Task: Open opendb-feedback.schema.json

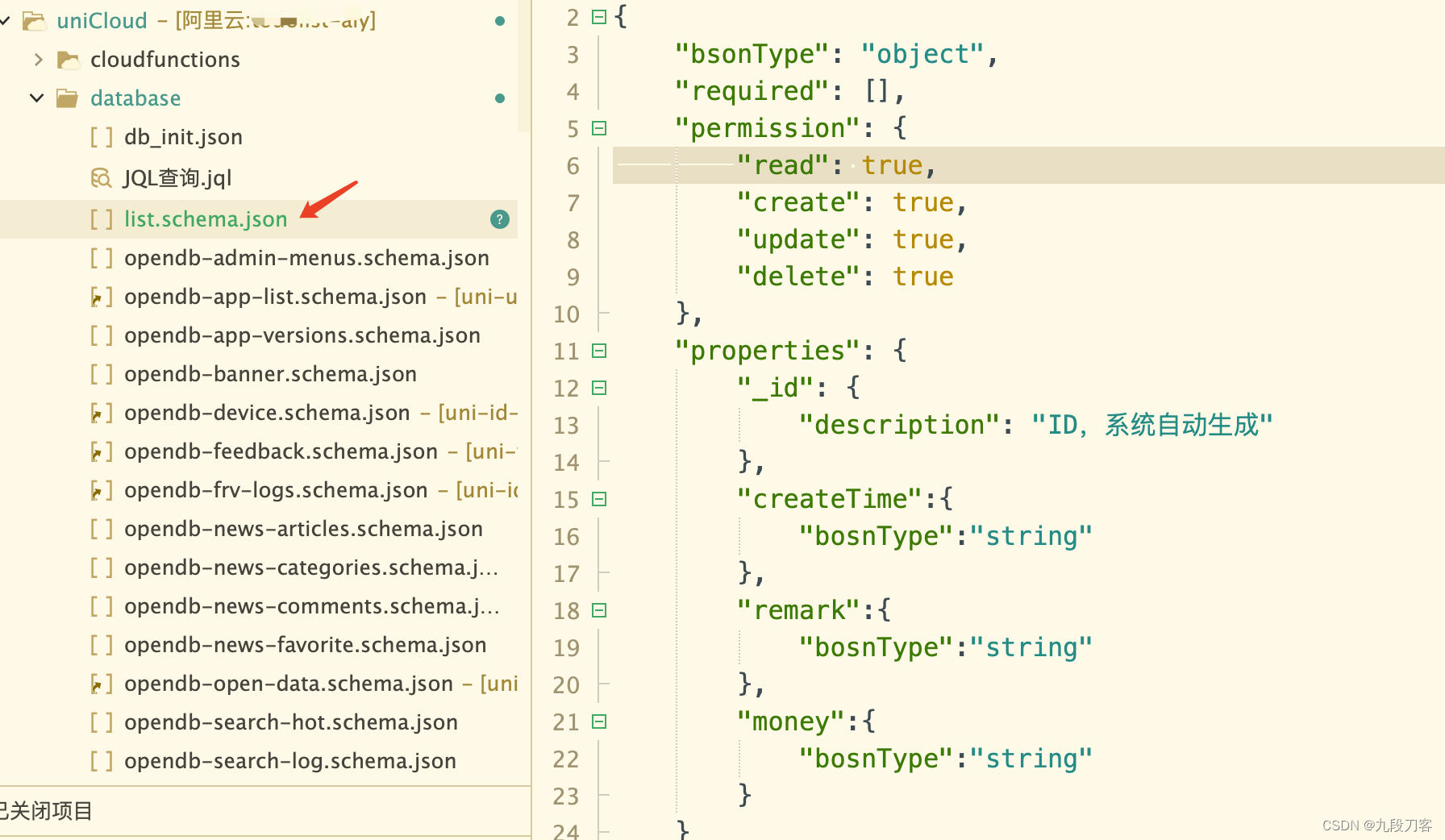Action: pos(281,451)
